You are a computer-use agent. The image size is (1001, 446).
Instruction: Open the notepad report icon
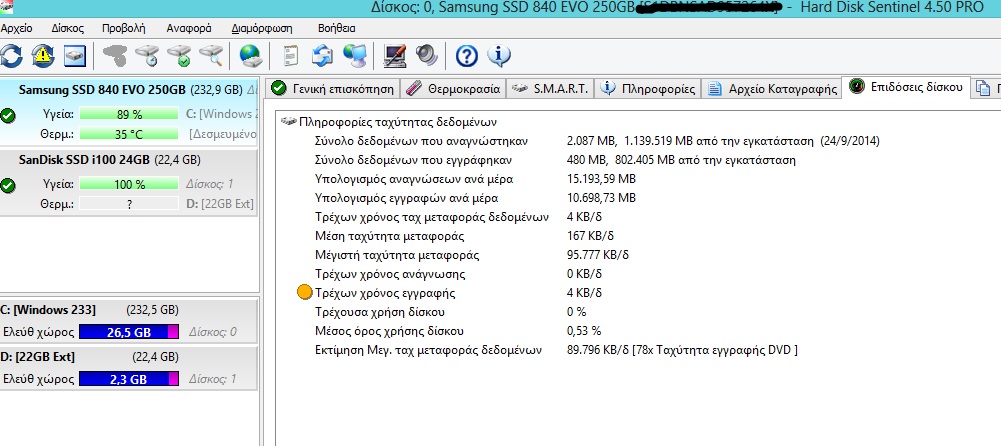pos(291,56)
